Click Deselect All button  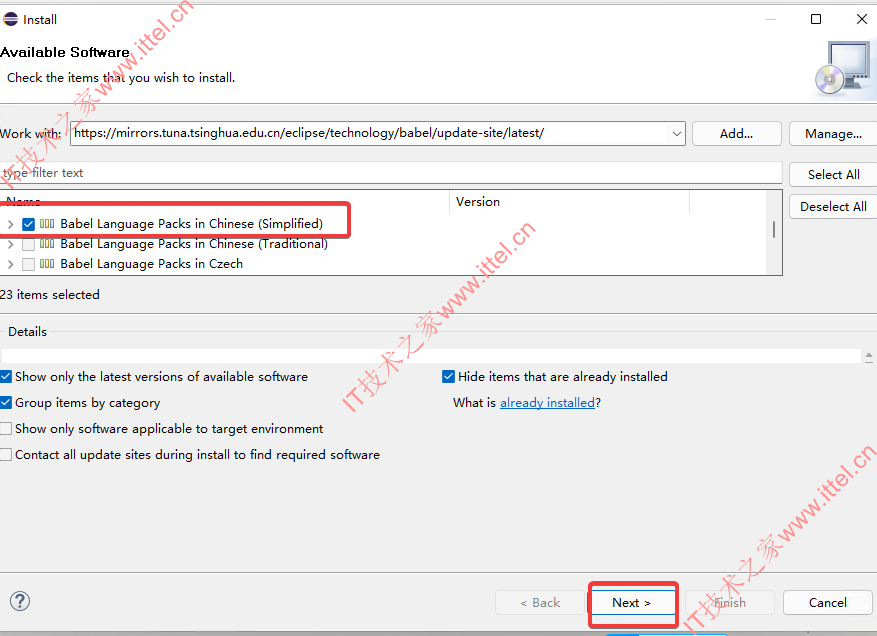pyautogui.click(x=833, y=206)
